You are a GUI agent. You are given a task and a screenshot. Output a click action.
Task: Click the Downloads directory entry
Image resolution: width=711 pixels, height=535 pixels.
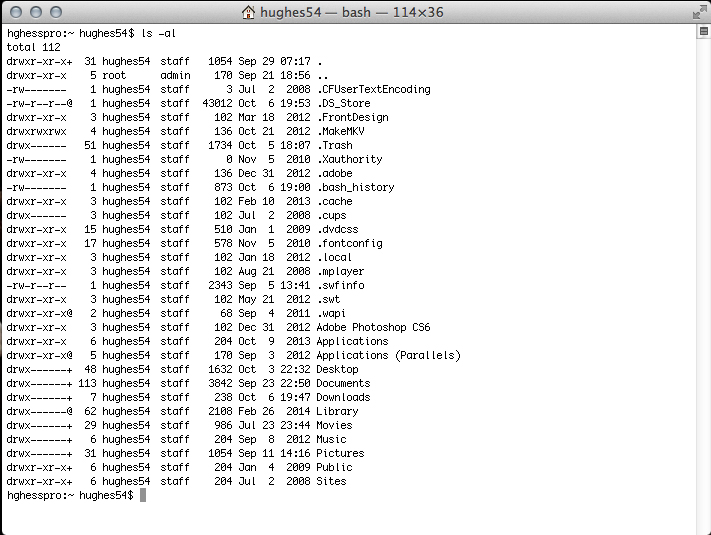343,397
